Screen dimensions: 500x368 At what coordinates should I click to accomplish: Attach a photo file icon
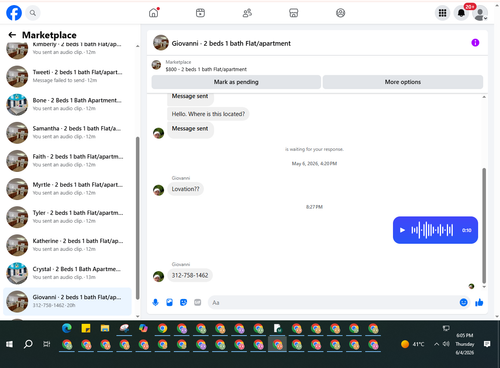169,302
